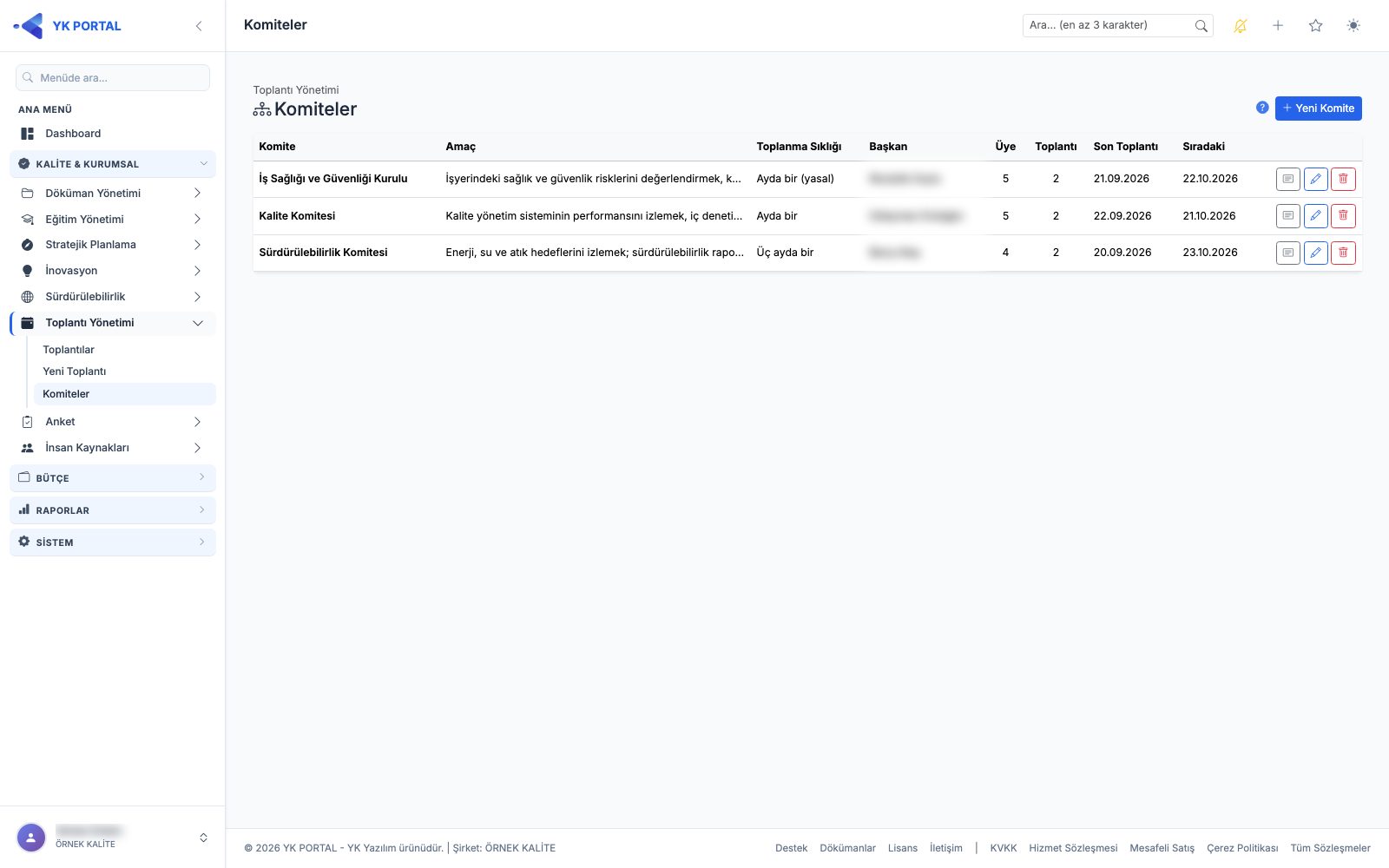The height and width of the screenshot is (868, 1389).
Task: Edit the Sürdürülebilirlik Komitesi row
Action: click(x=1316, y=253)
